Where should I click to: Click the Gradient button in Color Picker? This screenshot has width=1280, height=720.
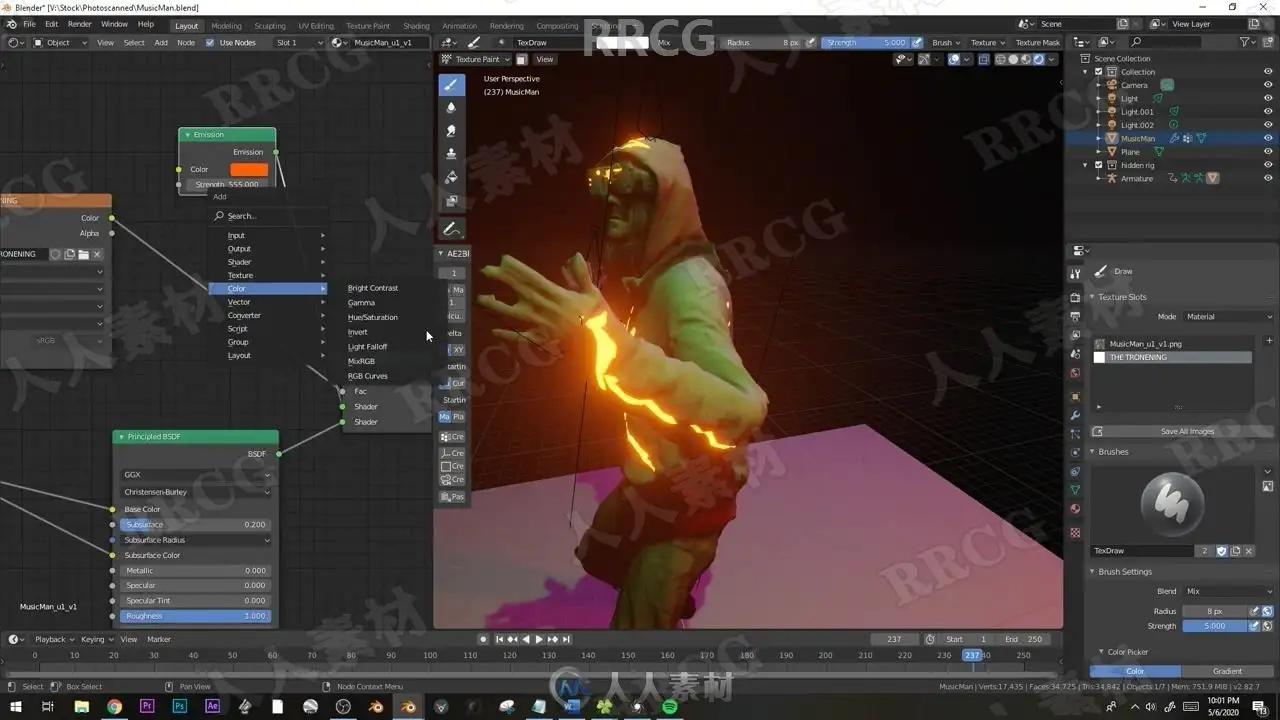coord(1227,671)
